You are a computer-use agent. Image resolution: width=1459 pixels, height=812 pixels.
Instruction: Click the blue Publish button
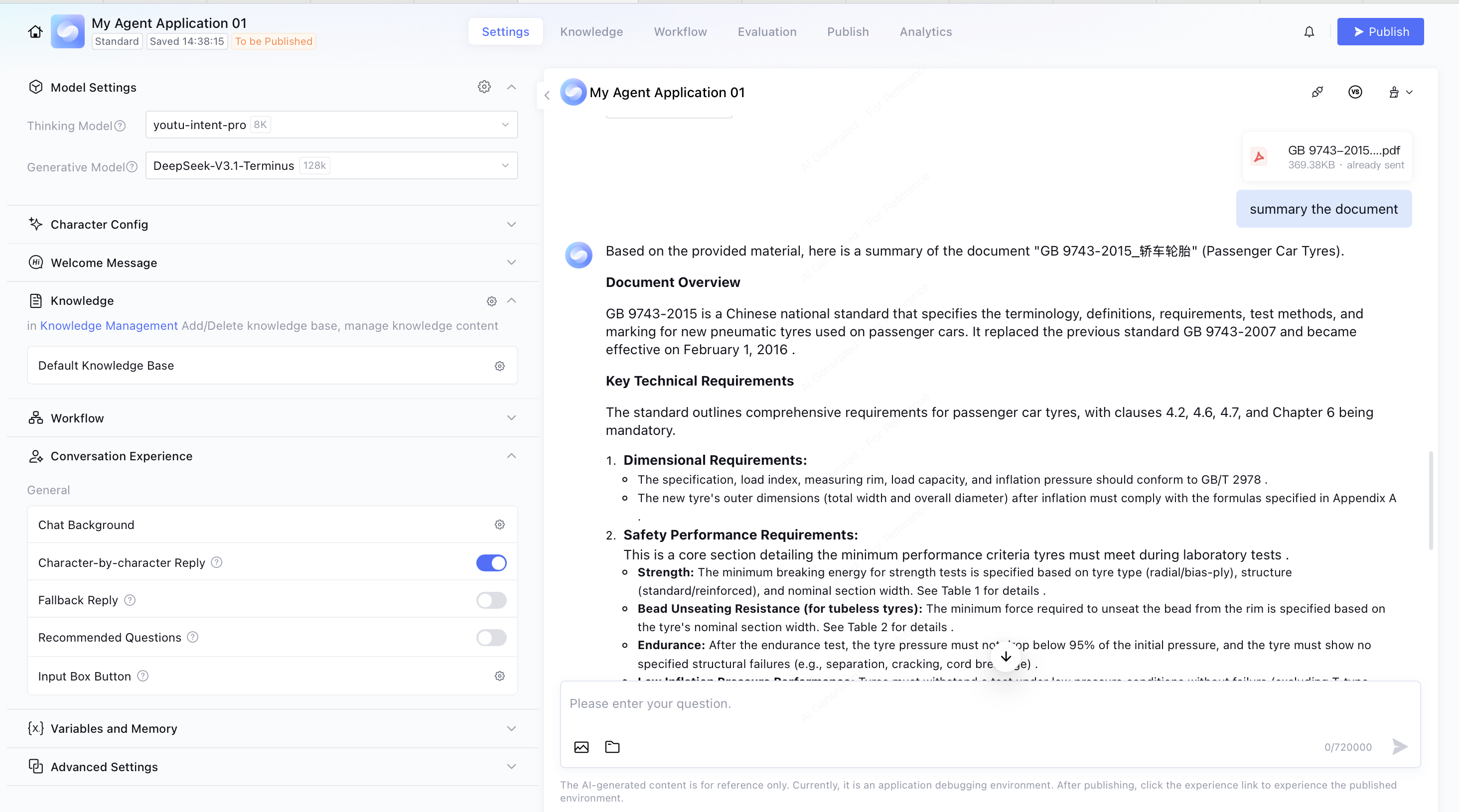(1380, 32)
